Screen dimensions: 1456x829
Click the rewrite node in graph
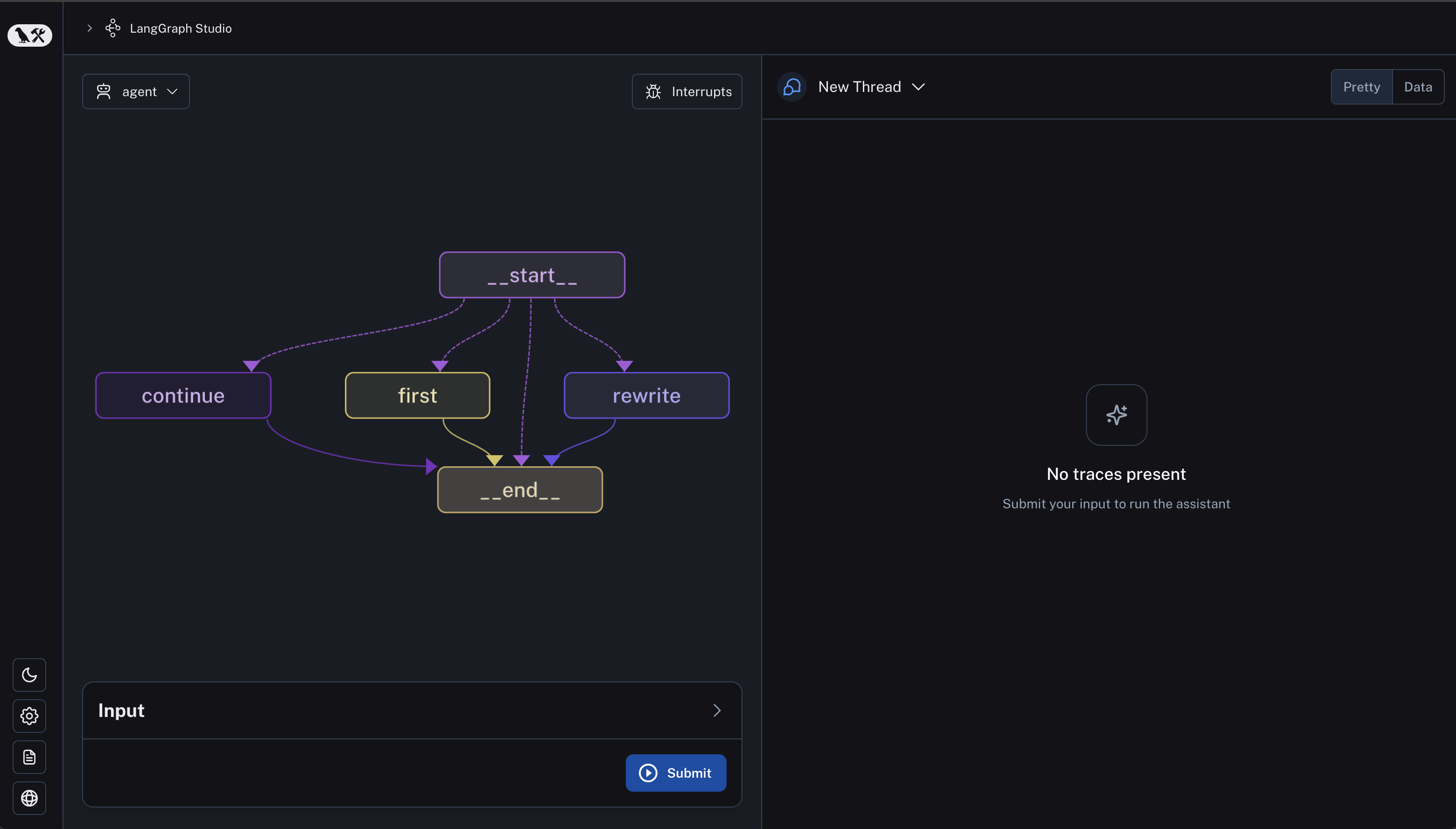[x=646, y=394]
